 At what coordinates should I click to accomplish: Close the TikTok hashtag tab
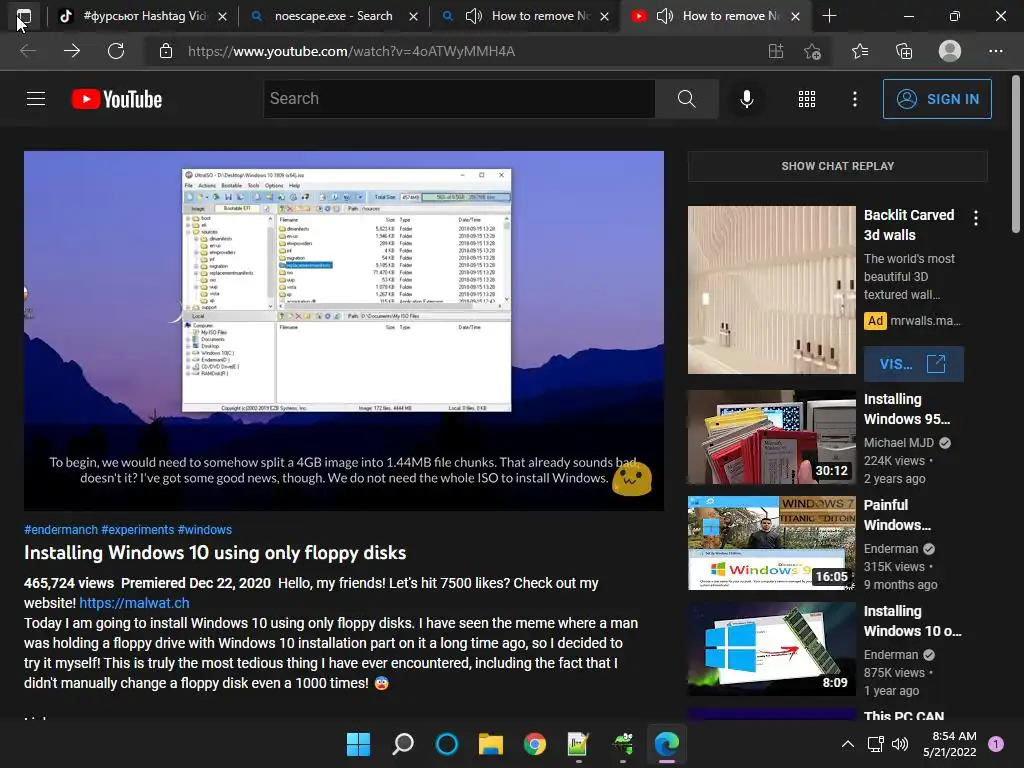(x=223, y=16)
